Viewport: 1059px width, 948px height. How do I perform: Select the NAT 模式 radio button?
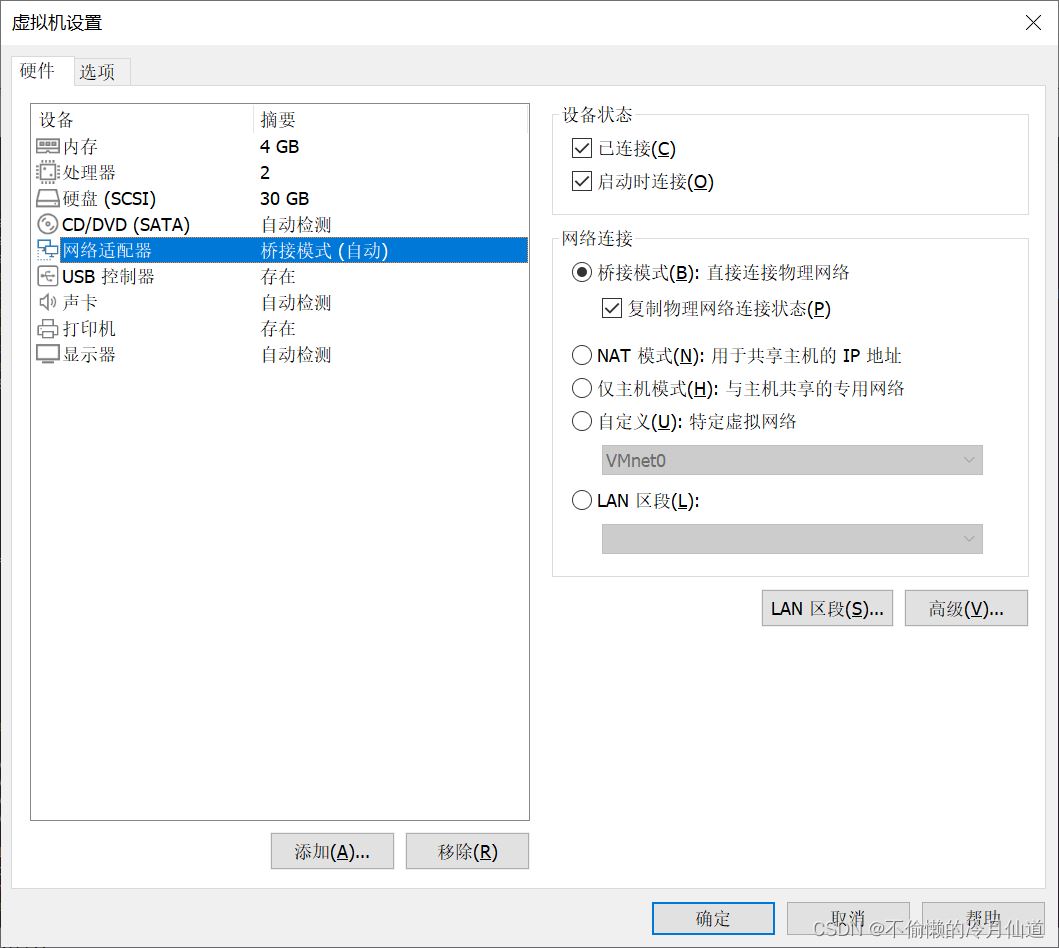pyautogui.click(x=582, y=355)
